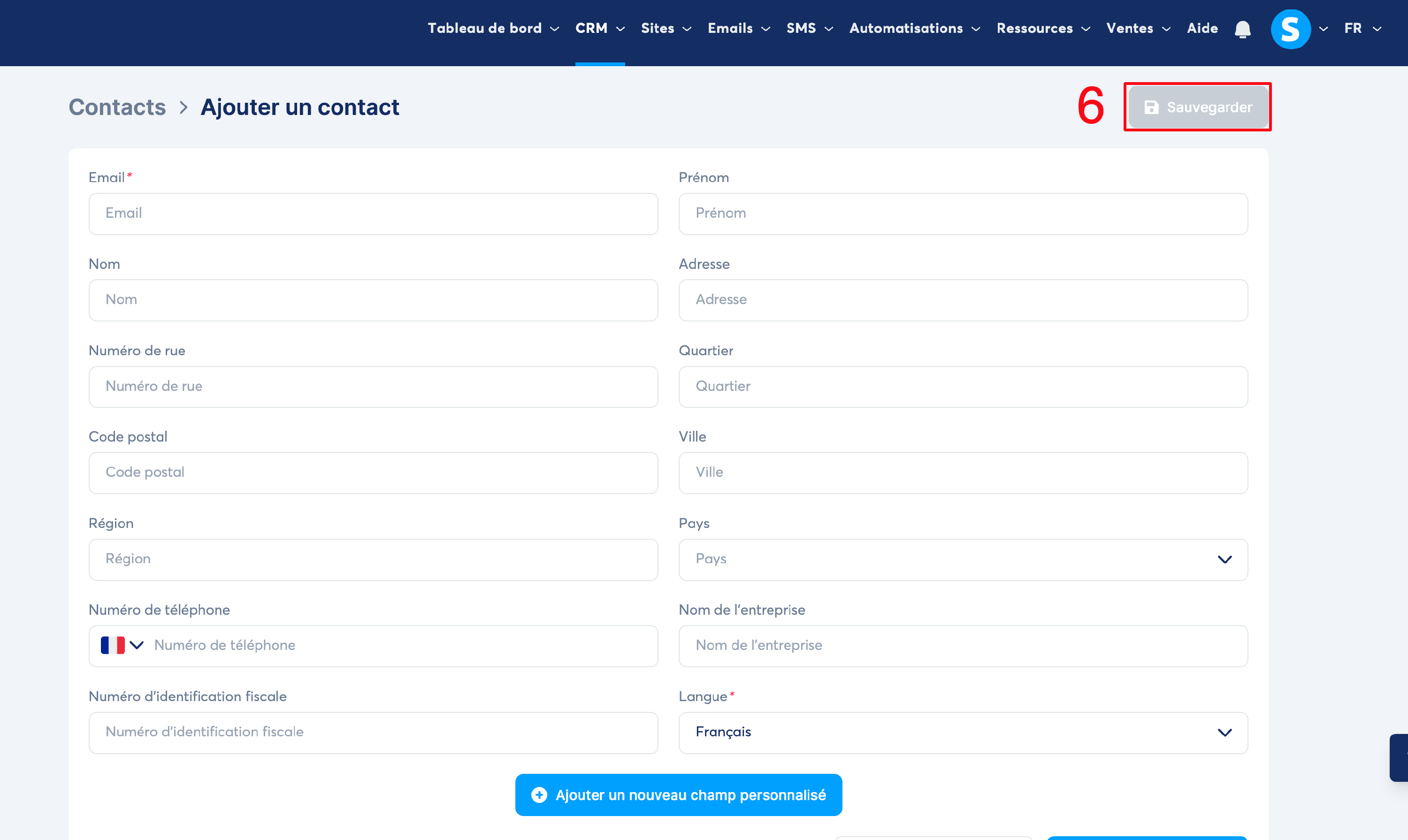Open the CRM menu

pos(599,29)
